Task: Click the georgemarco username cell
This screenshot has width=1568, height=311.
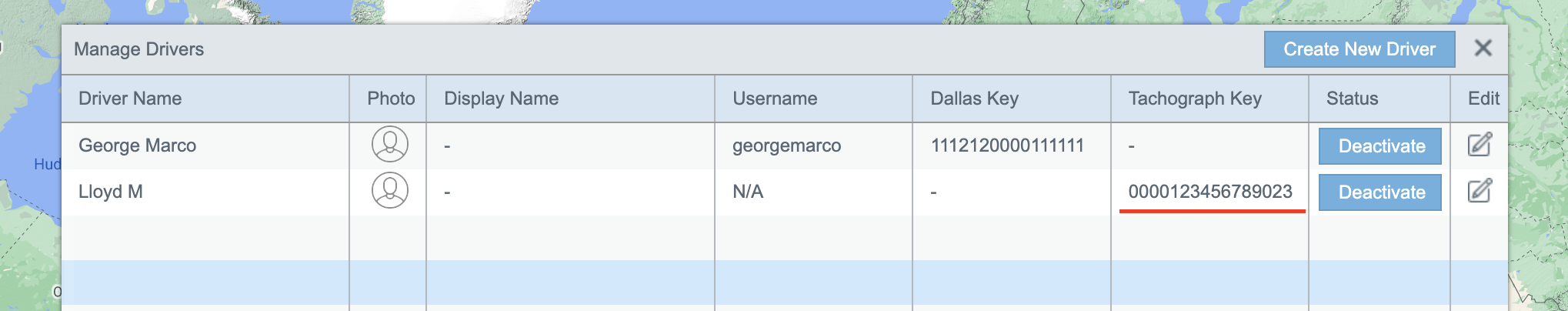Action: coord(786,145)
